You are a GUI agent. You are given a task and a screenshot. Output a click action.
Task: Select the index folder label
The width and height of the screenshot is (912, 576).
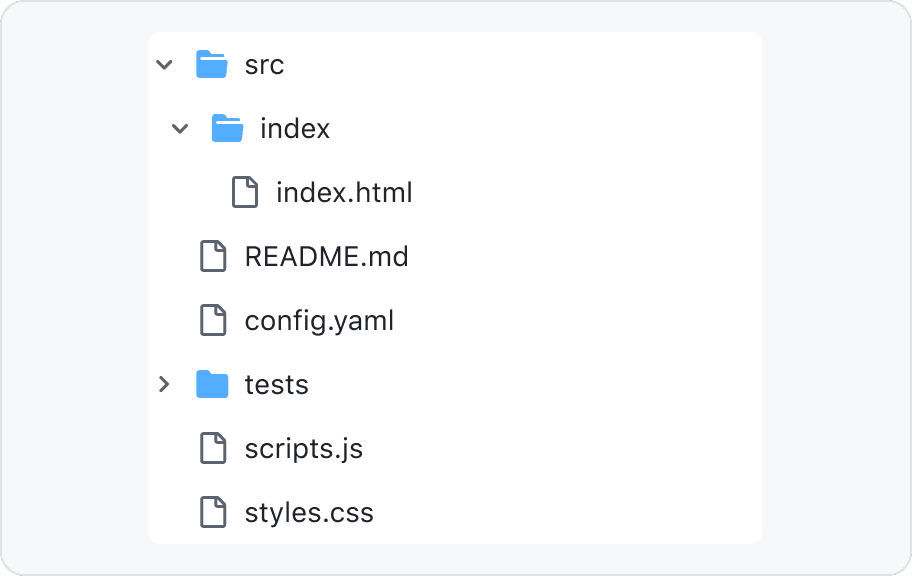(295, 129)
